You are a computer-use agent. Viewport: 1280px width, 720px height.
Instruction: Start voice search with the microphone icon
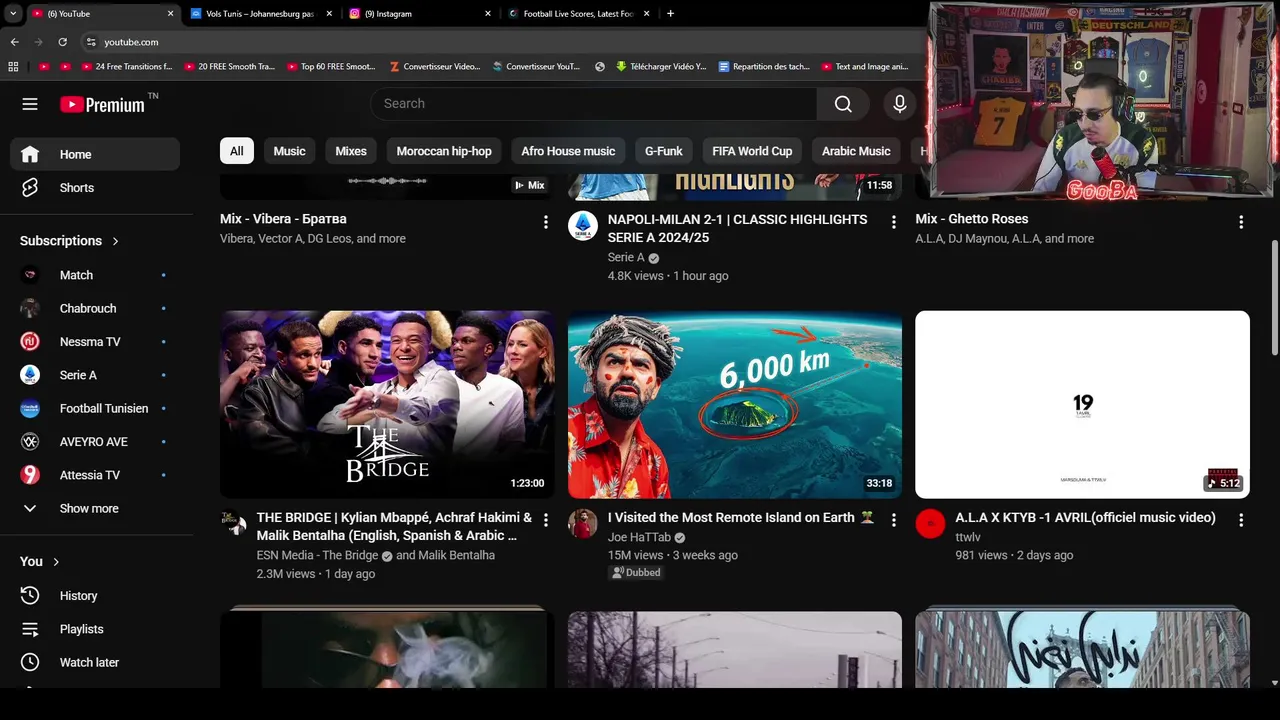pyautogui.click(x=899, y=104)
